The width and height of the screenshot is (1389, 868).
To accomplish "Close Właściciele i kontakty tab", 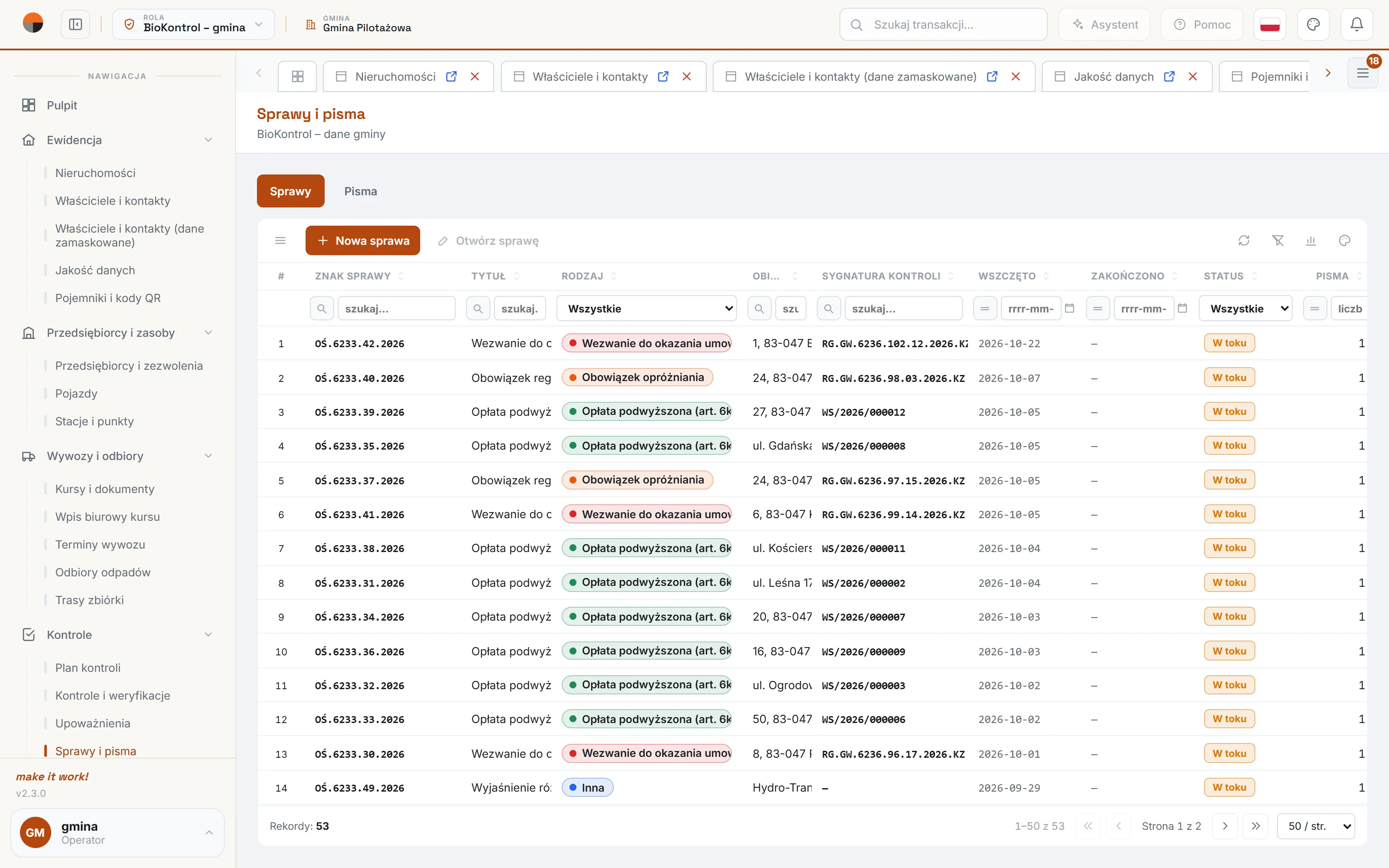I will [686, 76].
